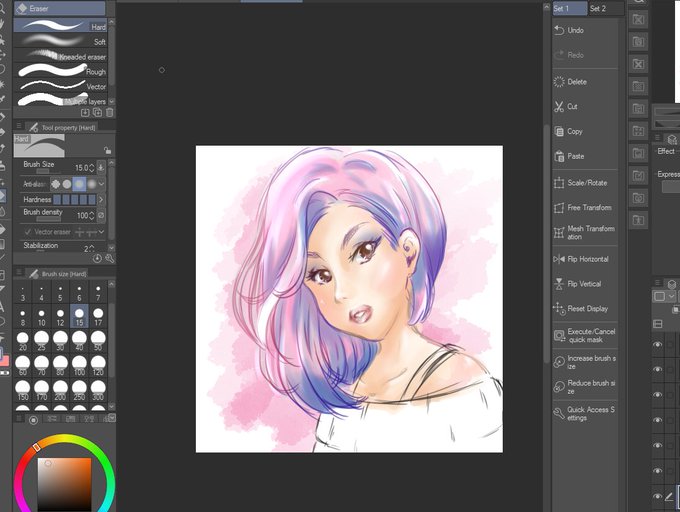Toggle visibility eye of topmost layer

(x=658, y=345)
